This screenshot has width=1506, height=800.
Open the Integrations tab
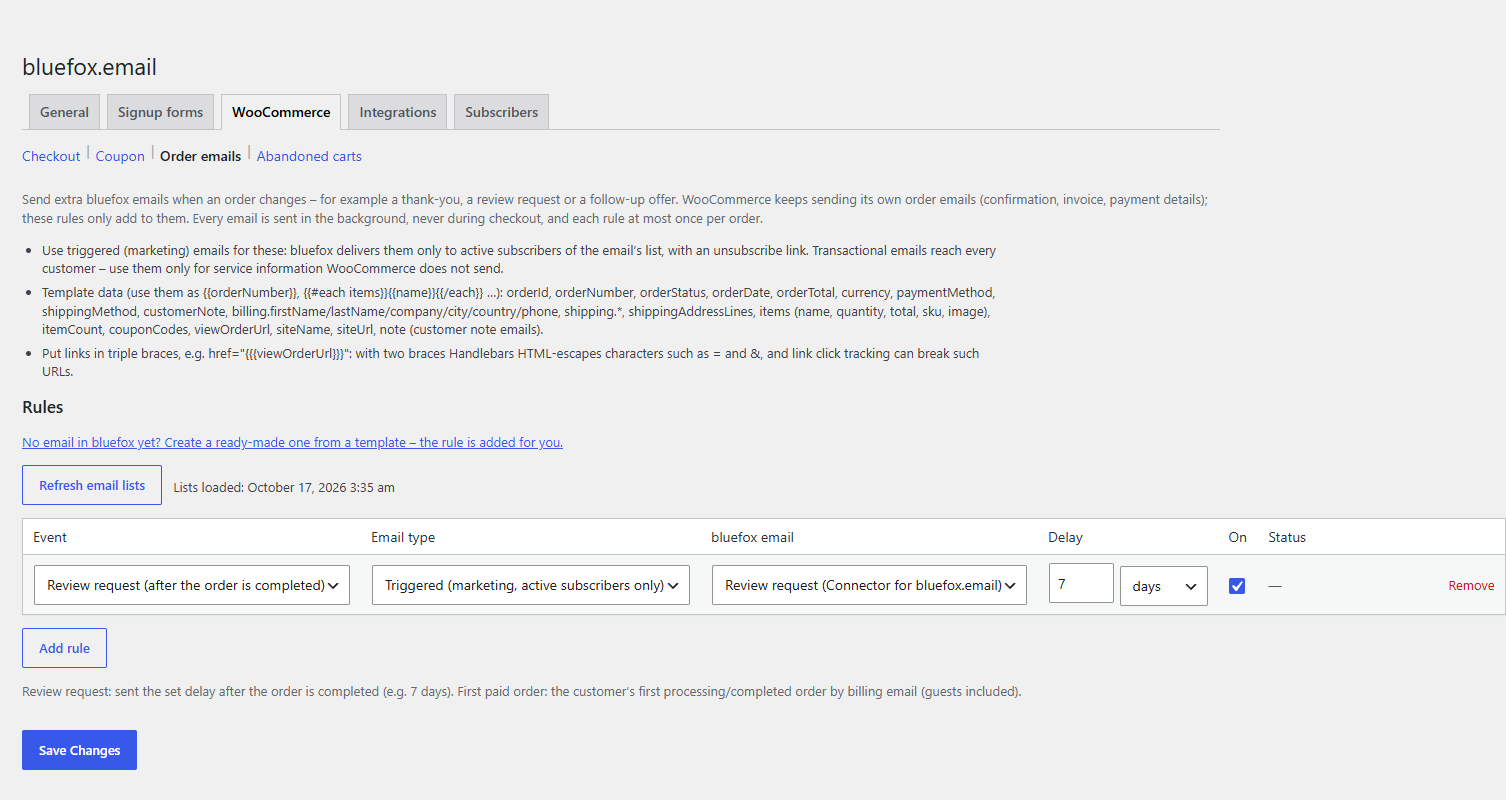[398, 112]
